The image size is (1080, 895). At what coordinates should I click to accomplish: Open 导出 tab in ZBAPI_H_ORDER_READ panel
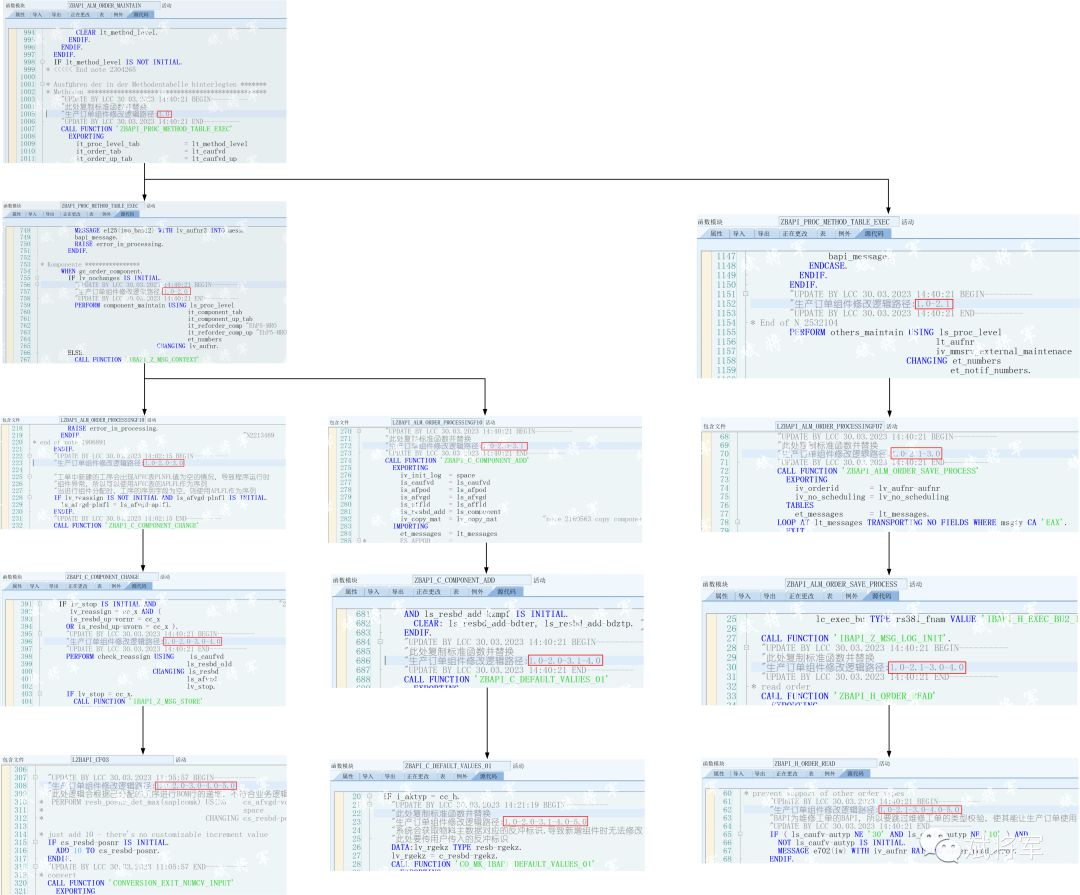[x=760, y=774]
